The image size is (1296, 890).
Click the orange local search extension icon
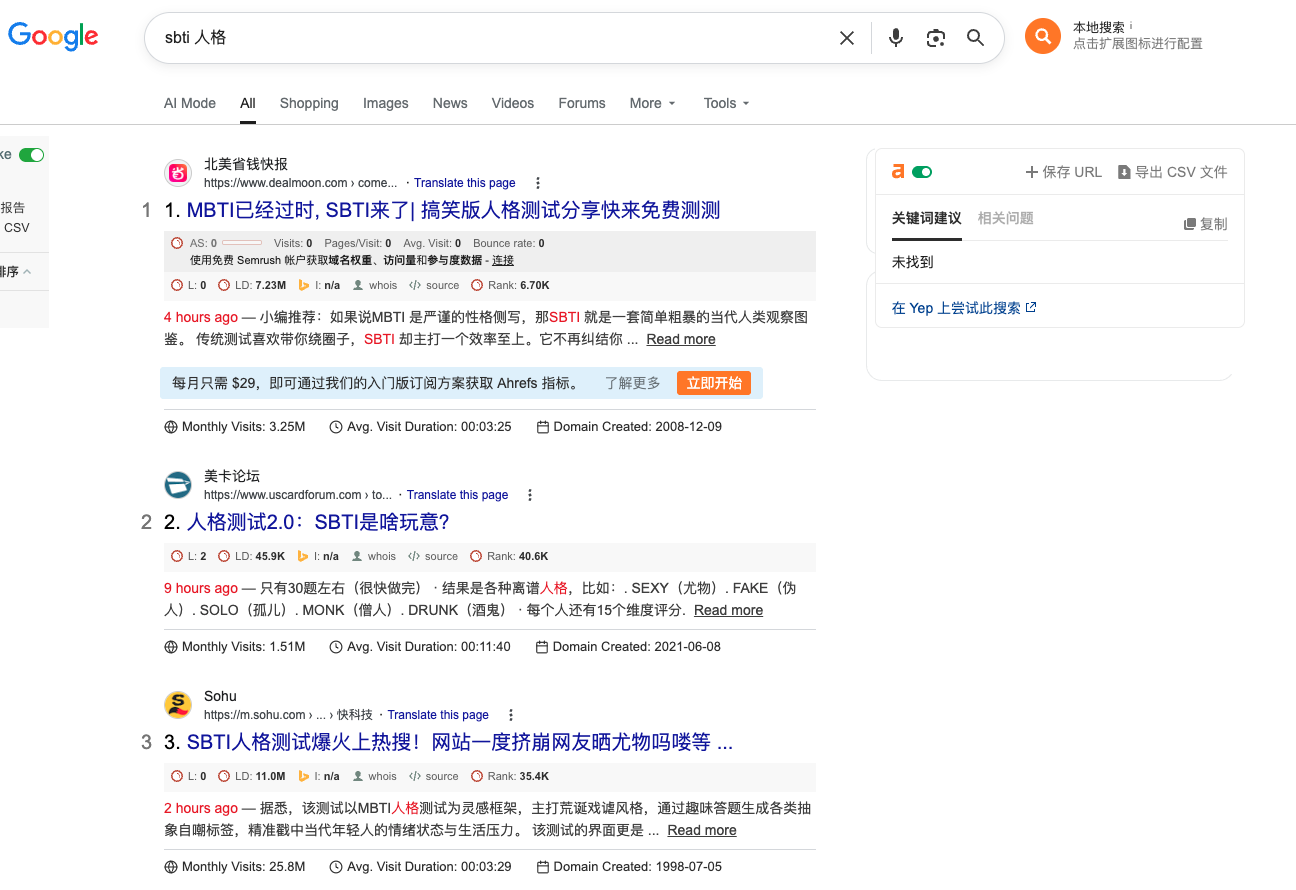point(1042,37)
